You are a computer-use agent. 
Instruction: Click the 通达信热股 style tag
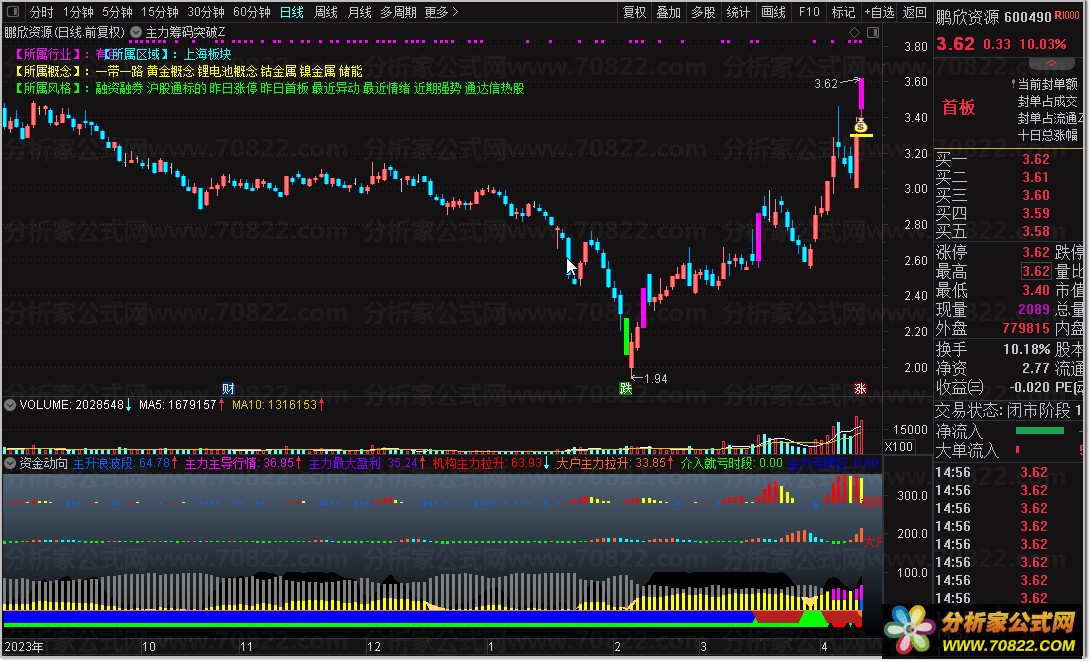pyautogui.click(x=494, y=88)
